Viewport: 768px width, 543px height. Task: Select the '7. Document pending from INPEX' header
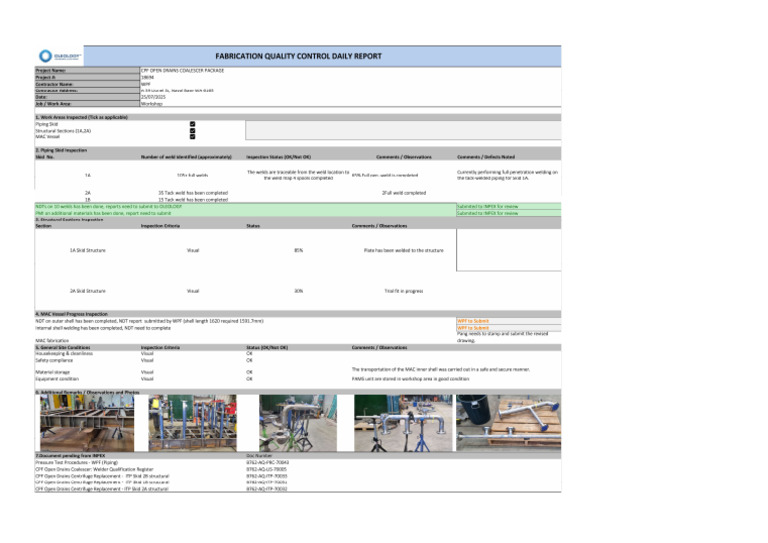(x=298, y=455)
